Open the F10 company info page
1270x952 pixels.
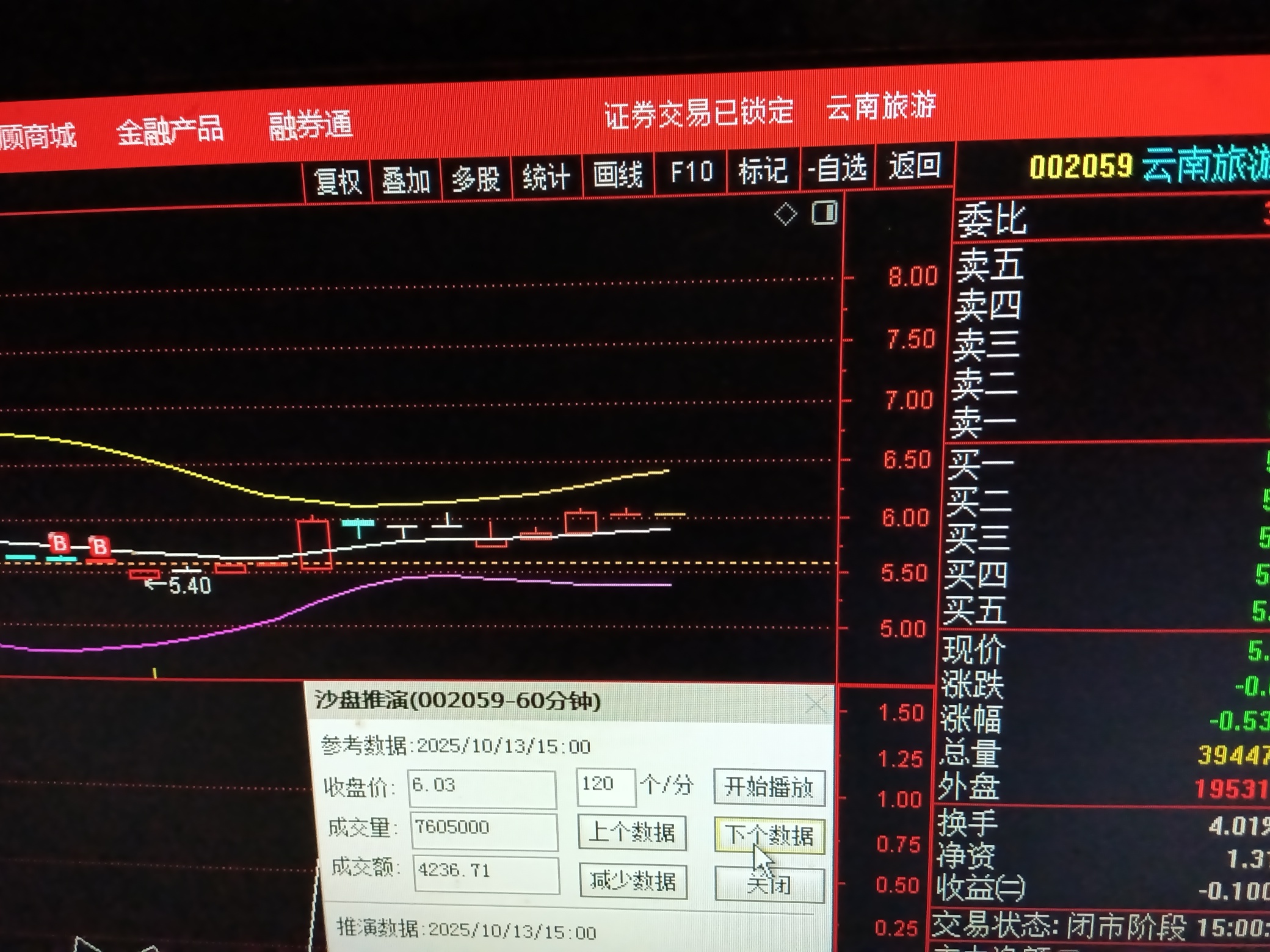tap(691, 172)
